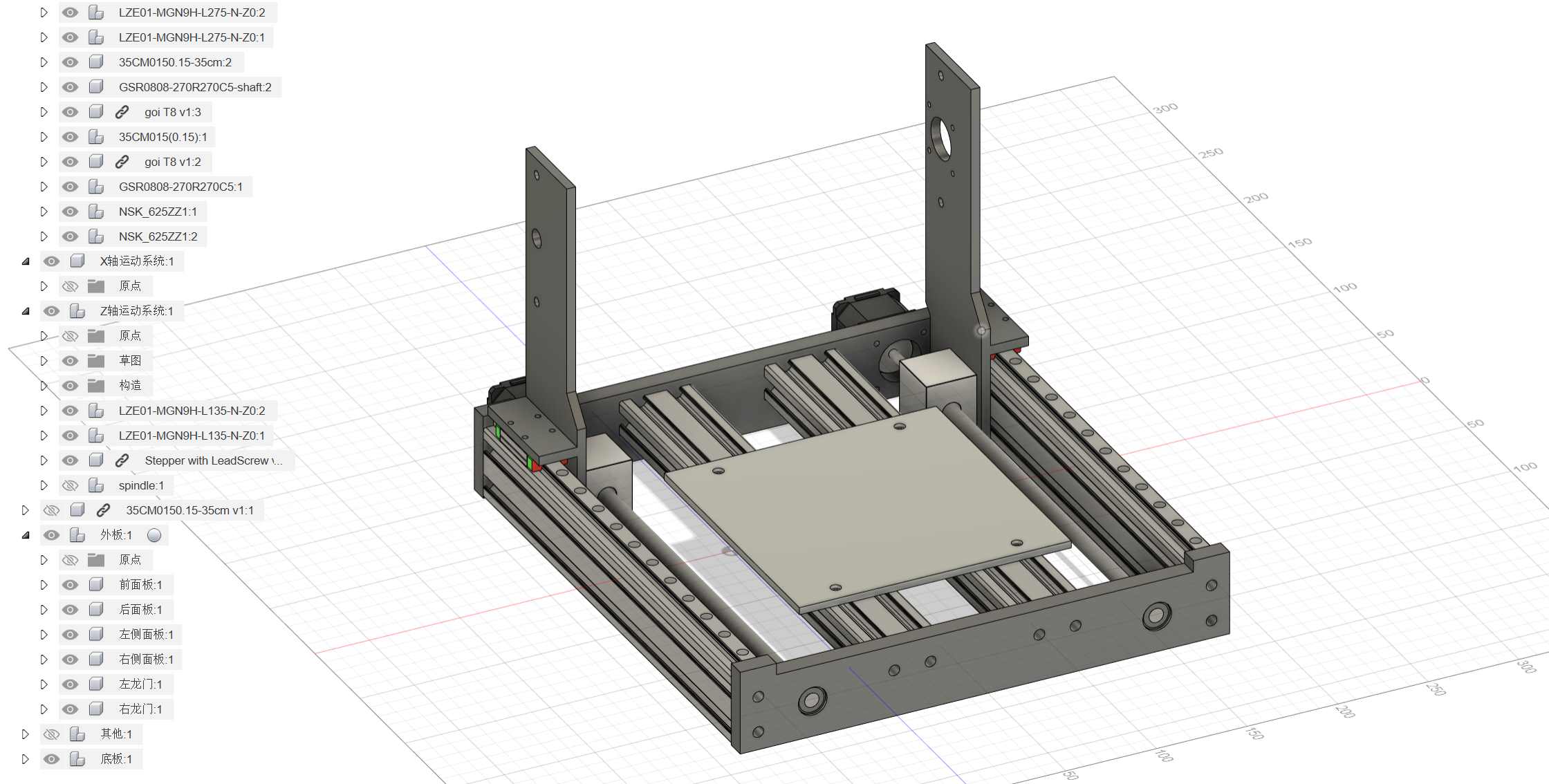The height and width of the screenshot is (784, 1549).
Task: Click component icon of X轴运动系统:1
Action: pos(77,261)
